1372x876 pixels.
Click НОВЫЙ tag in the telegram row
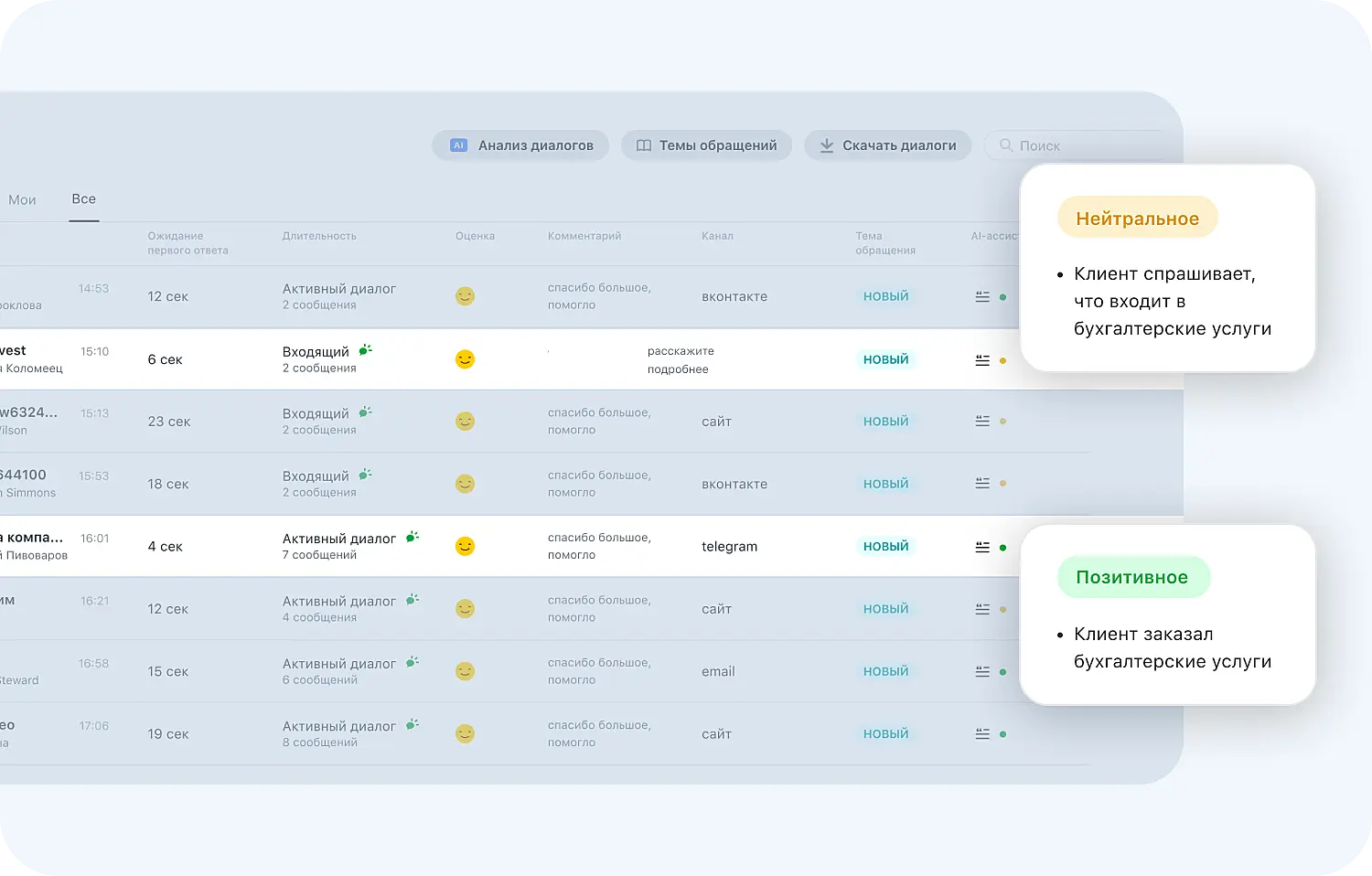point(886,547)
